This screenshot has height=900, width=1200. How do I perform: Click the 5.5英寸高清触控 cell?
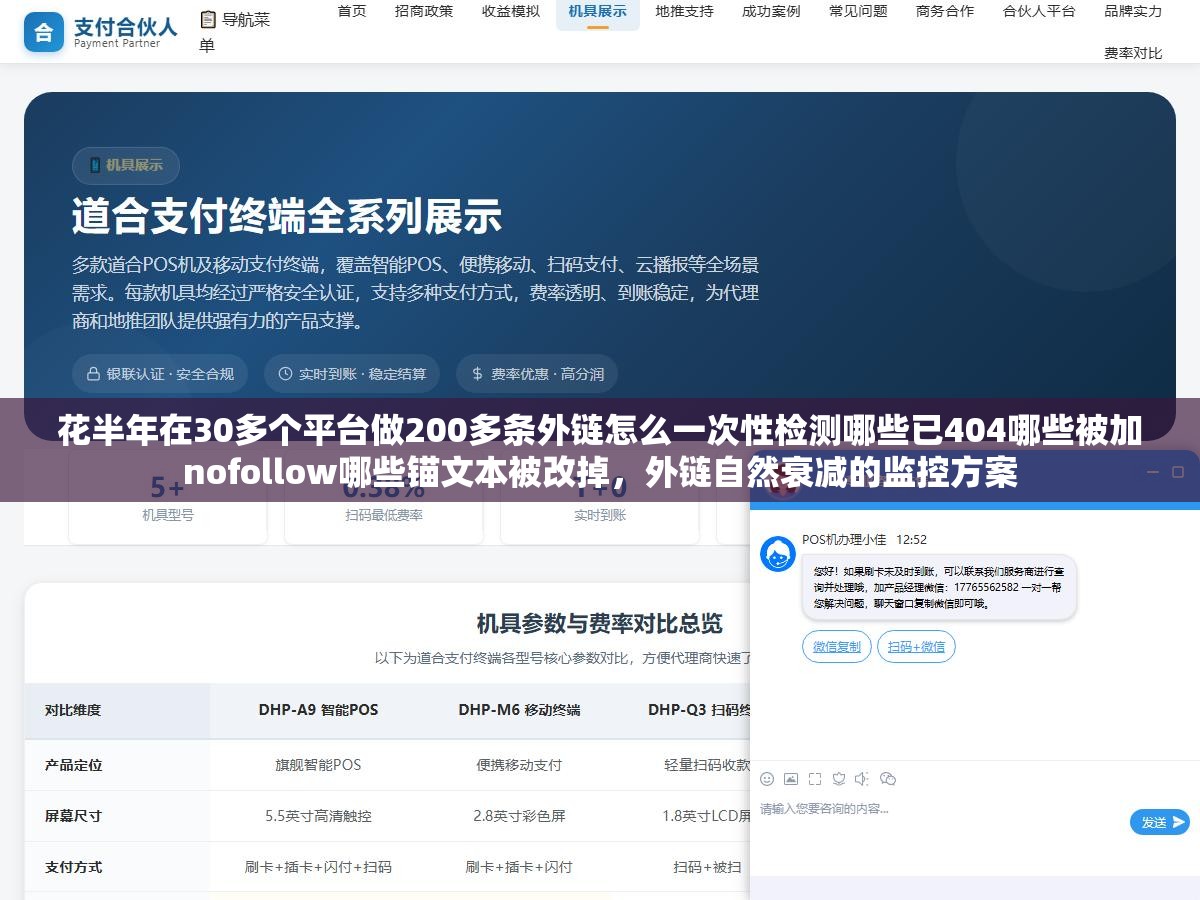(318, 816)
